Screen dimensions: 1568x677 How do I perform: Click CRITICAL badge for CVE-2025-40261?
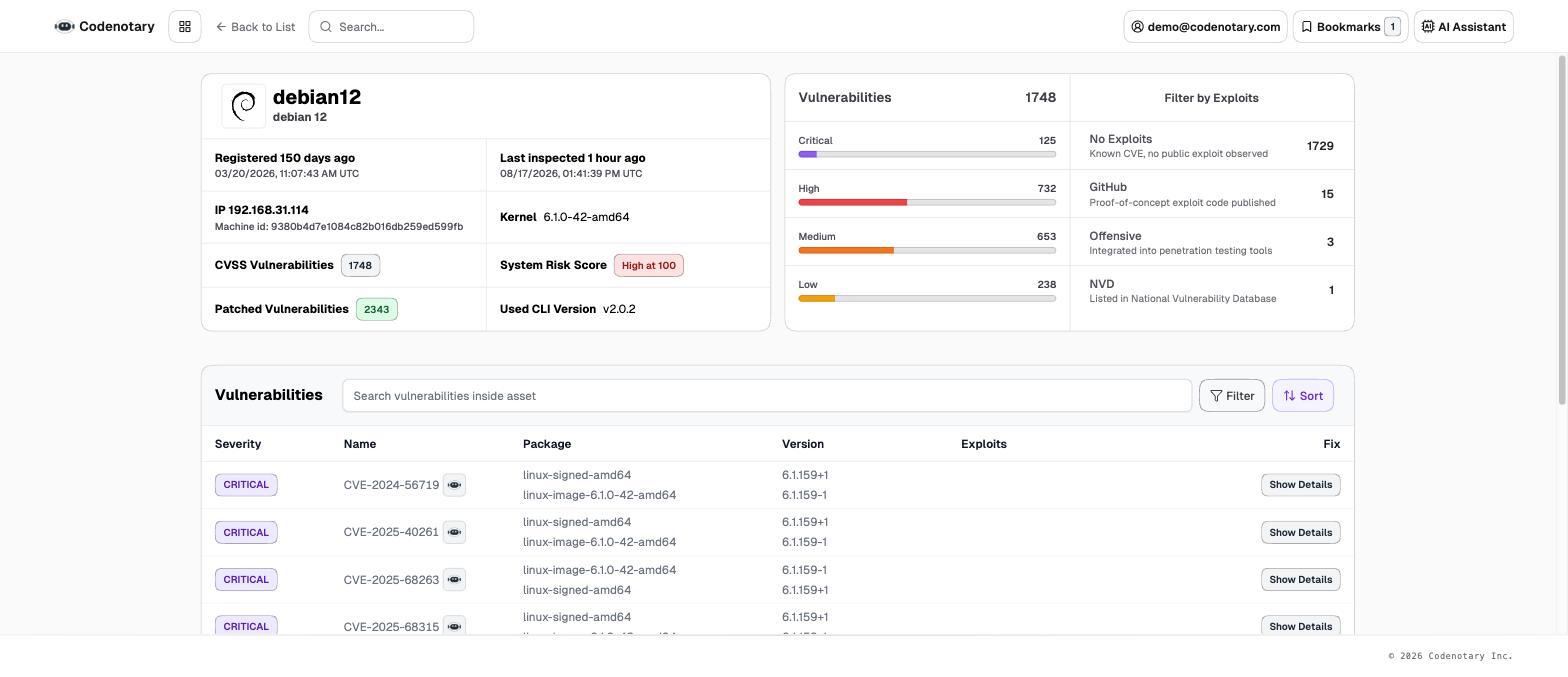point(246,532)
